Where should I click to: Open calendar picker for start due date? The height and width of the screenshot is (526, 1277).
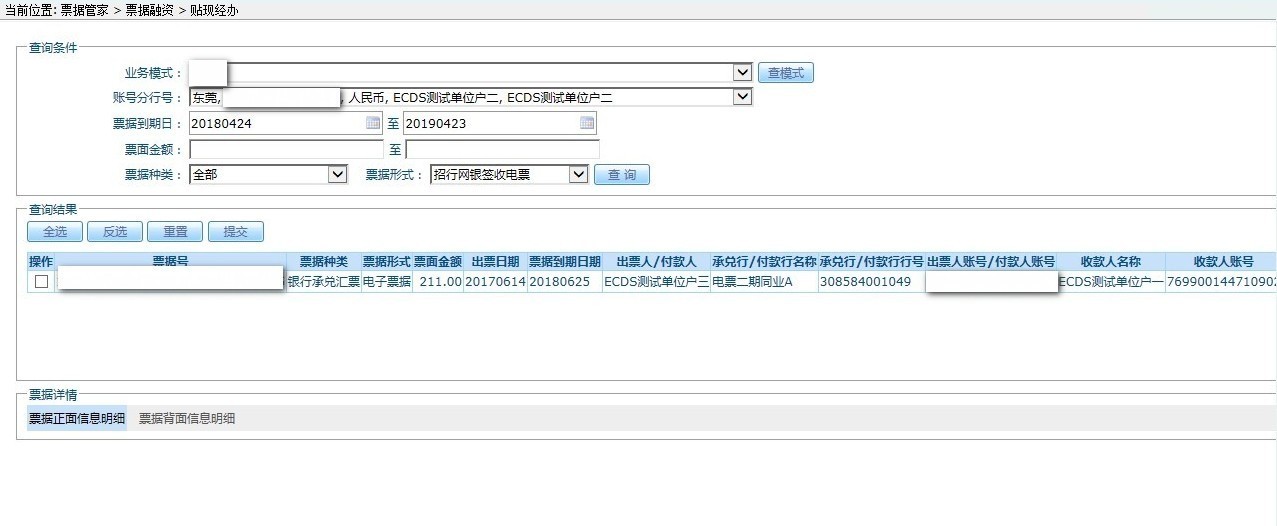pos(373,124)
